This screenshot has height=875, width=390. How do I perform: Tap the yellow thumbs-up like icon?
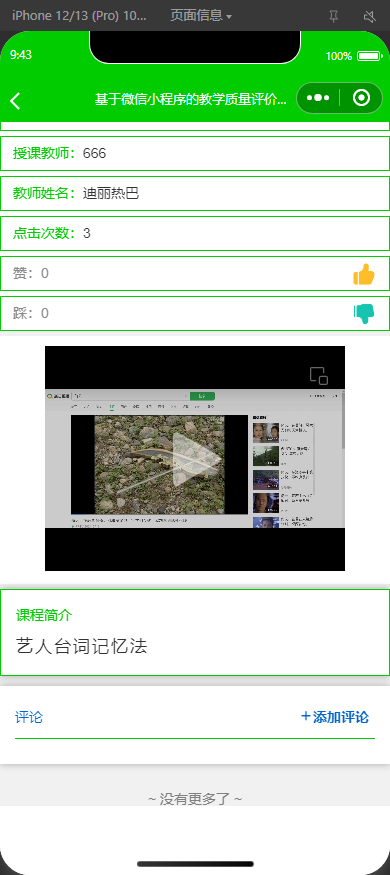coord(364,275)
